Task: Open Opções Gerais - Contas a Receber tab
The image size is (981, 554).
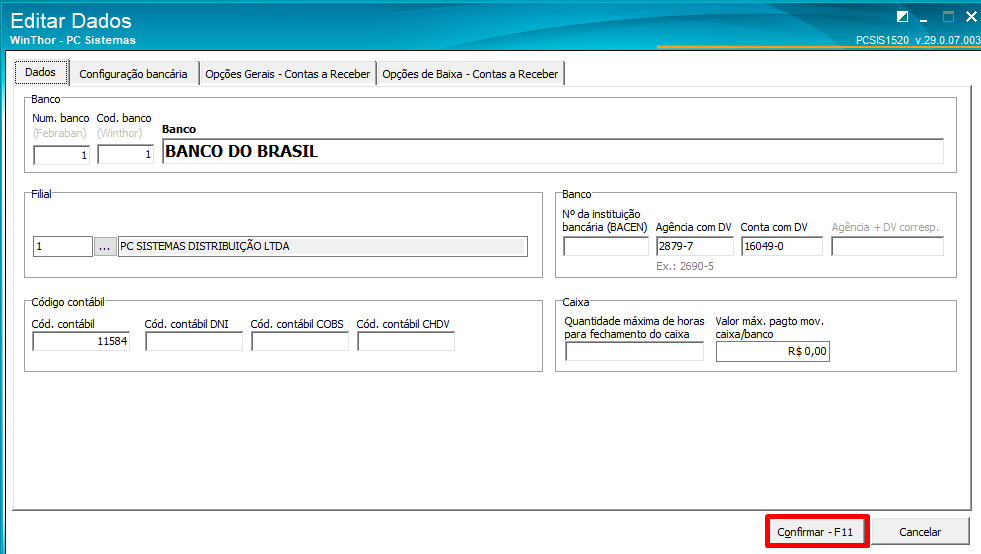Action: click(x=288, y=74)
